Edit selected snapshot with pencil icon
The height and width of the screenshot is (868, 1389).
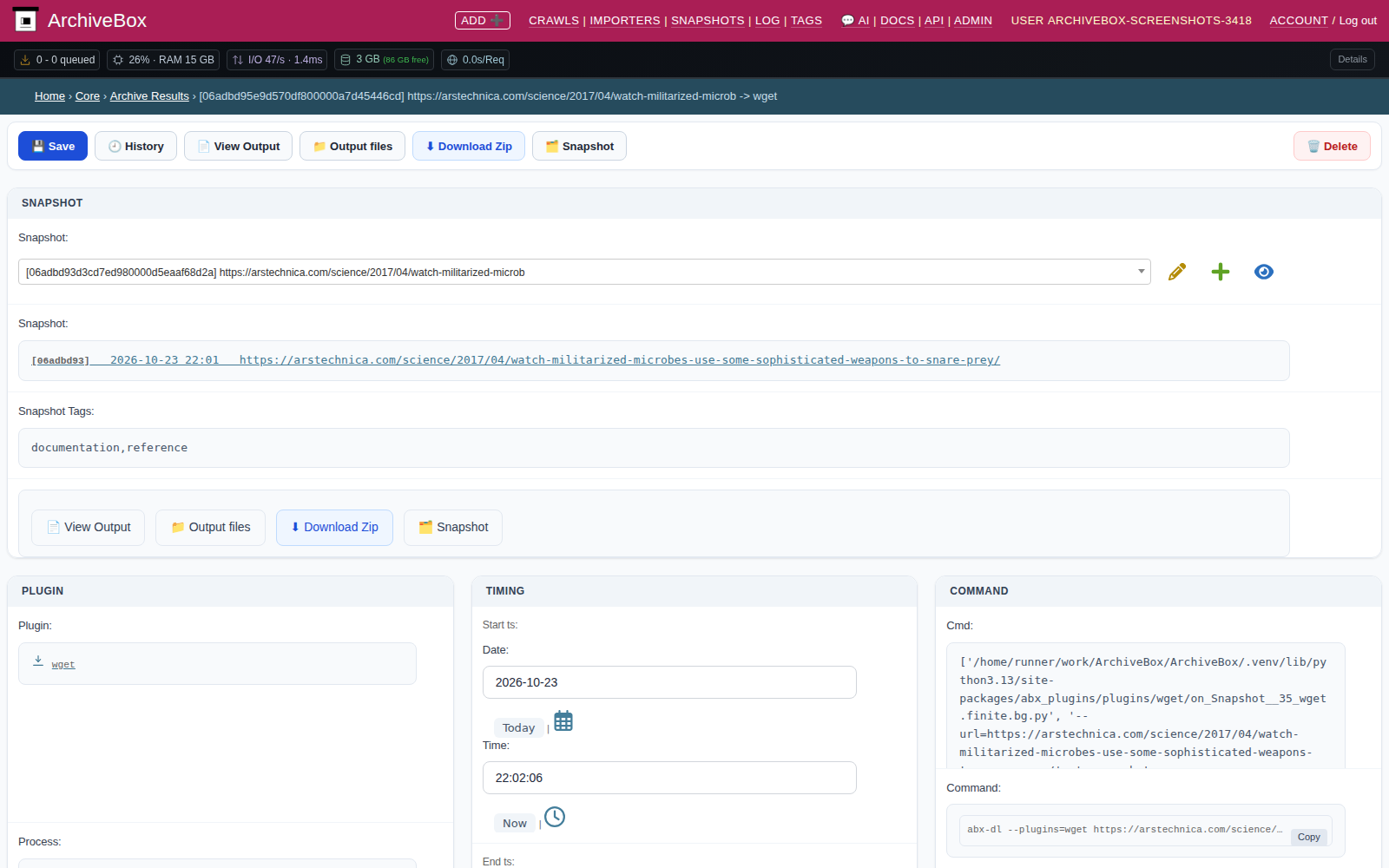[x=1177, y=272]
